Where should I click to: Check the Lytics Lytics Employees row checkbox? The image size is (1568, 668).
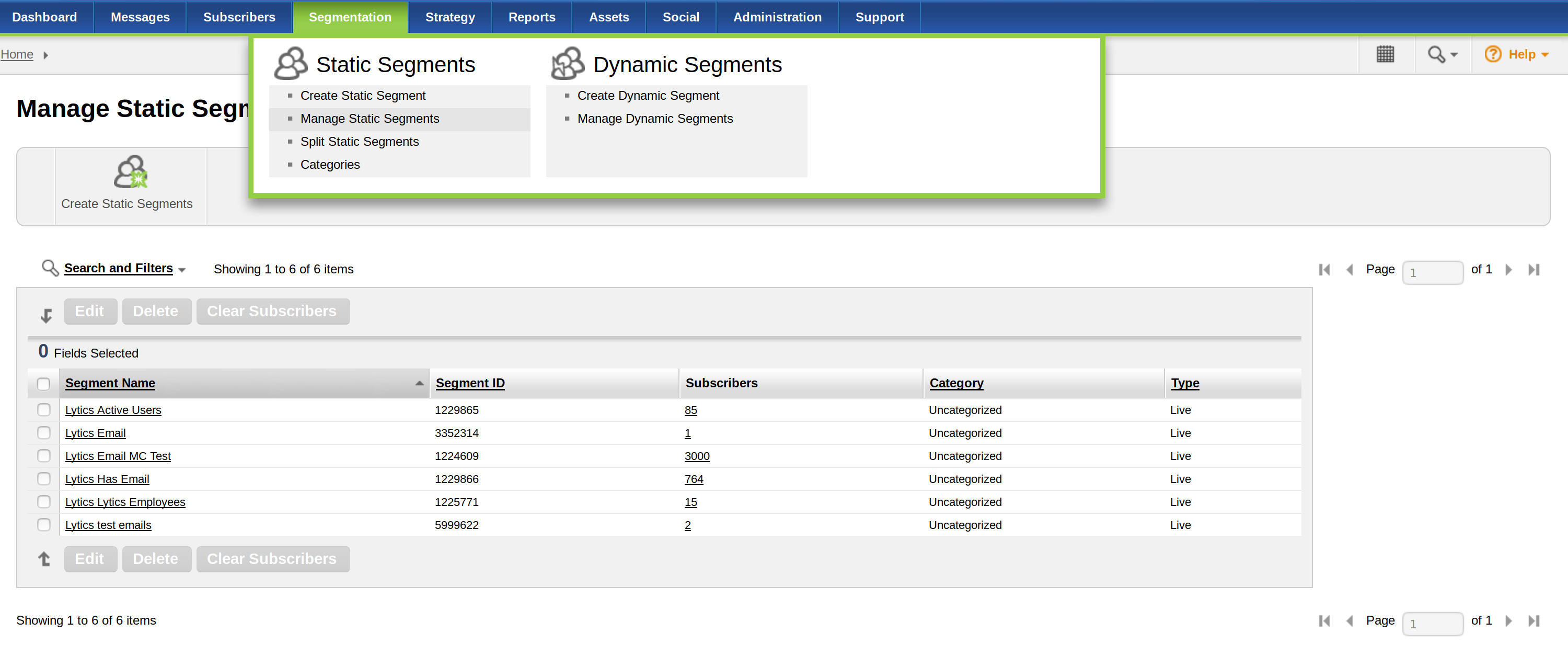pyautogui.click(x=44, y=501)
